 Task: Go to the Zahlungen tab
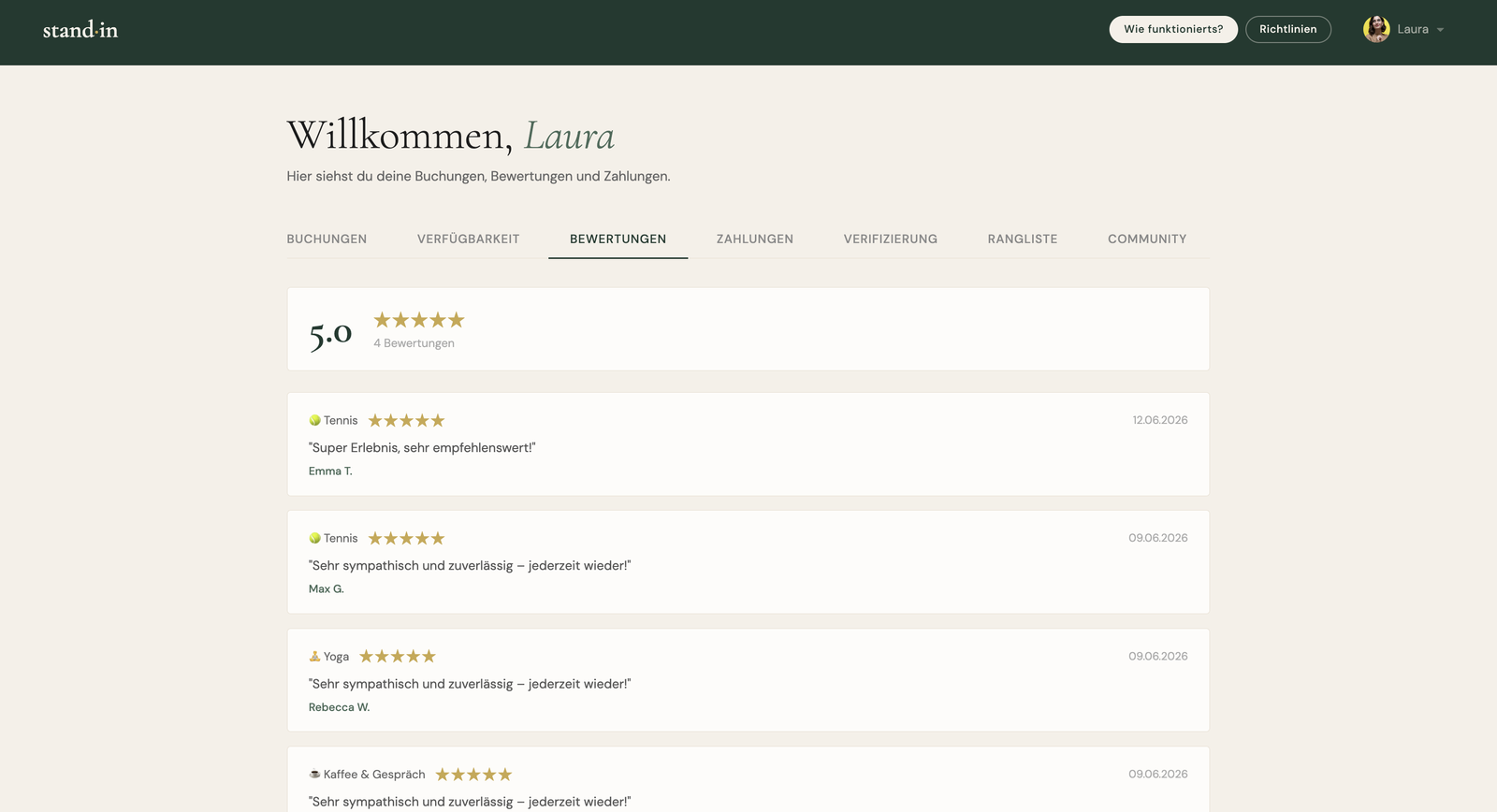755,239
